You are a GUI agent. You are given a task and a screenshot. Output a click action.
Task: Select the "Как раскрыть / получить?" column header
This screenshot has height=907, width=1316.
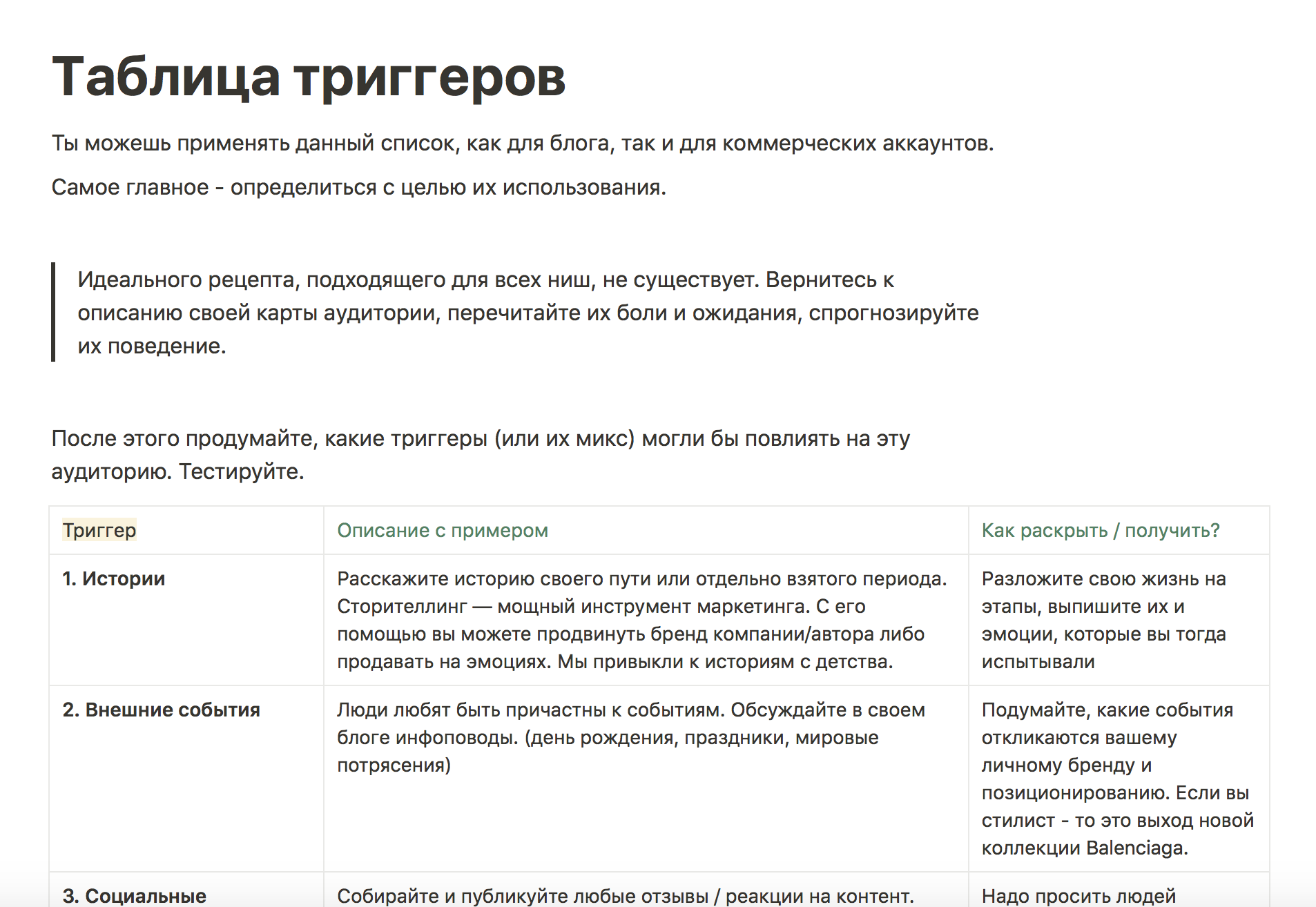pos(1119,530)
